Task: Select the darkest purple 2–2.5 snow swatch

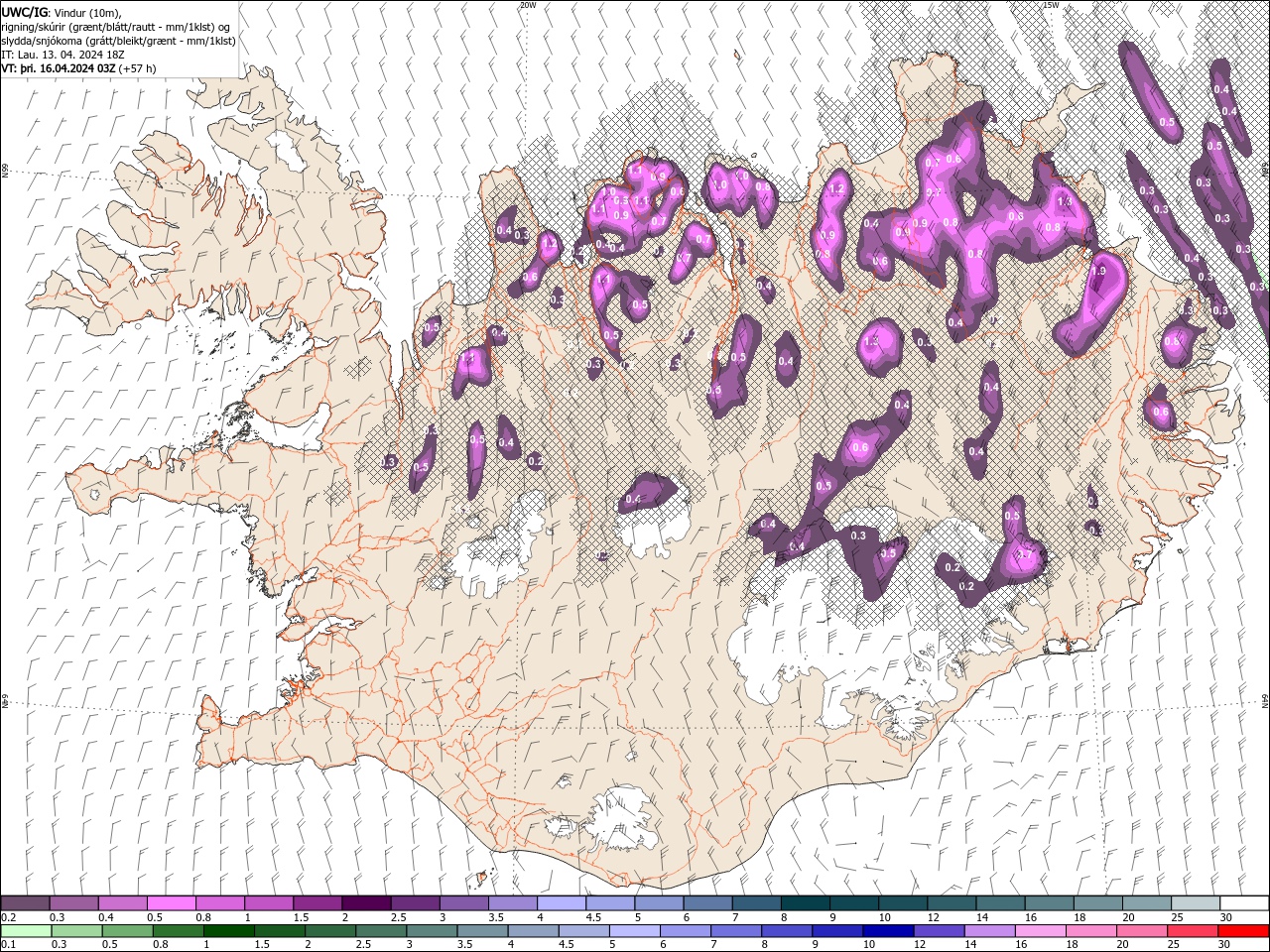Action: tap(366, 903)
